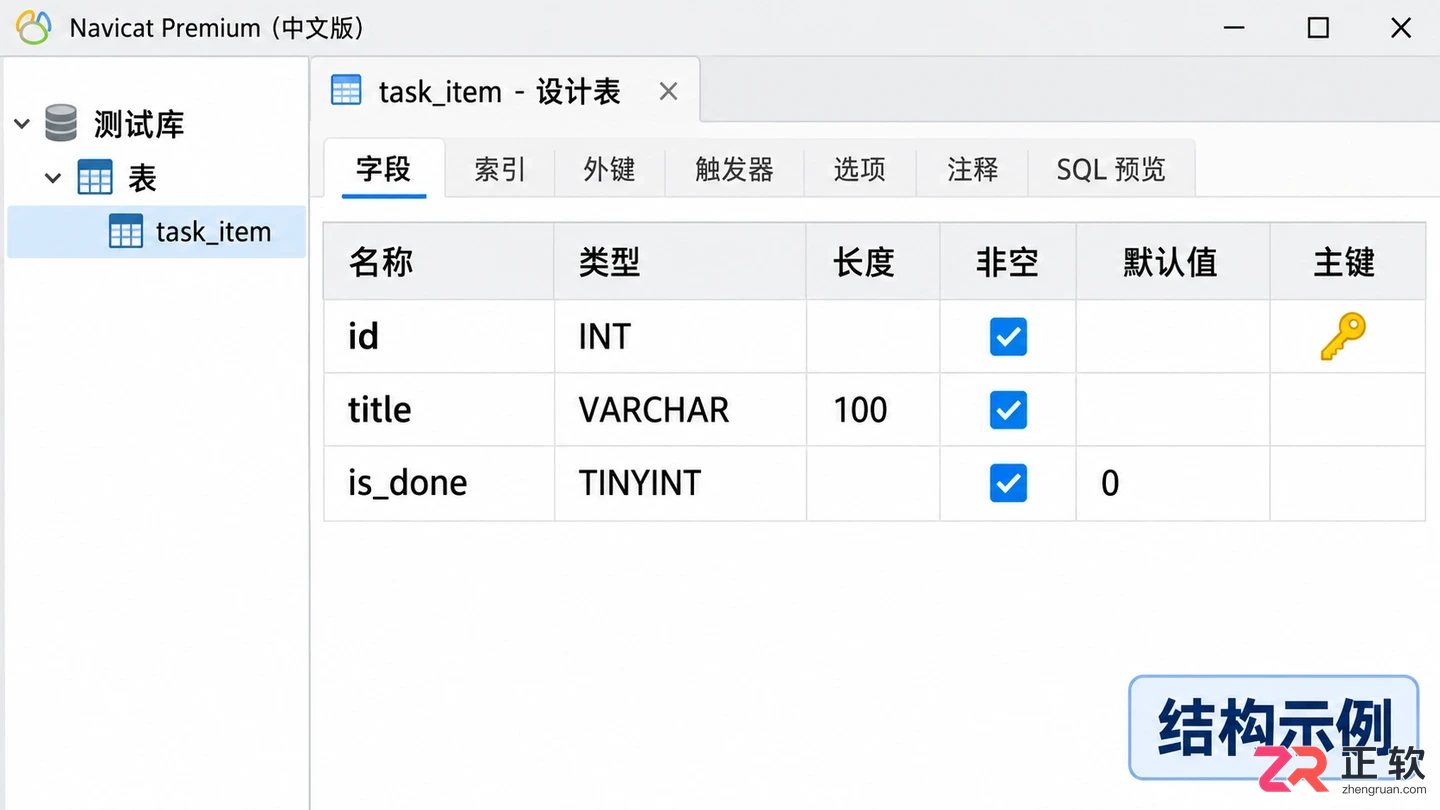Click the 默认值 column header
Image resolution: width=1440 pixels, height=810 pixels.
[1173, 262]
